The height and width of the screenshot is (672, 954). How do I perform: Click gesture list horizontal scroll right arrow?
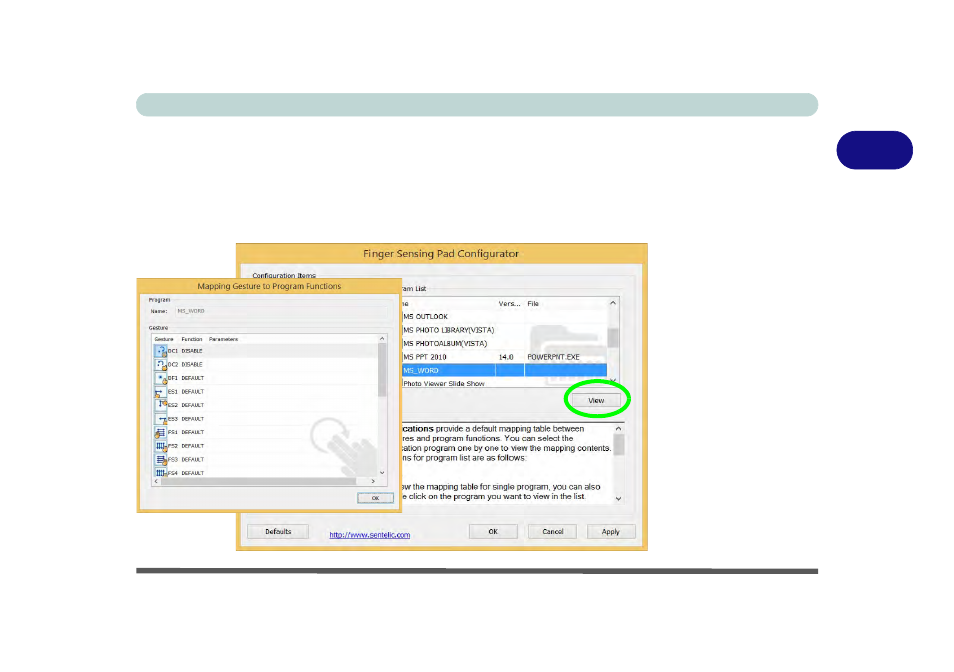click(373, 481)
